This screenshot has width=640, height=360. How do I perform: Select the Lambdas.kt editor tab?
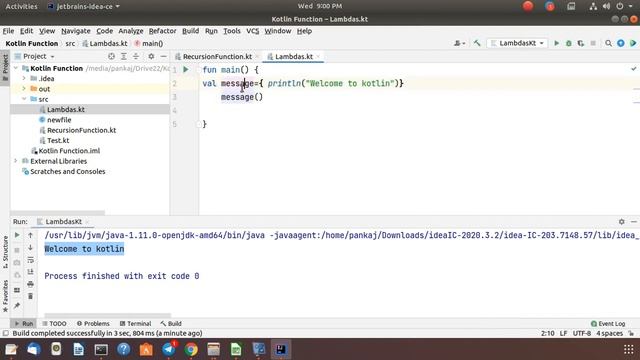[x=294, y=57]
